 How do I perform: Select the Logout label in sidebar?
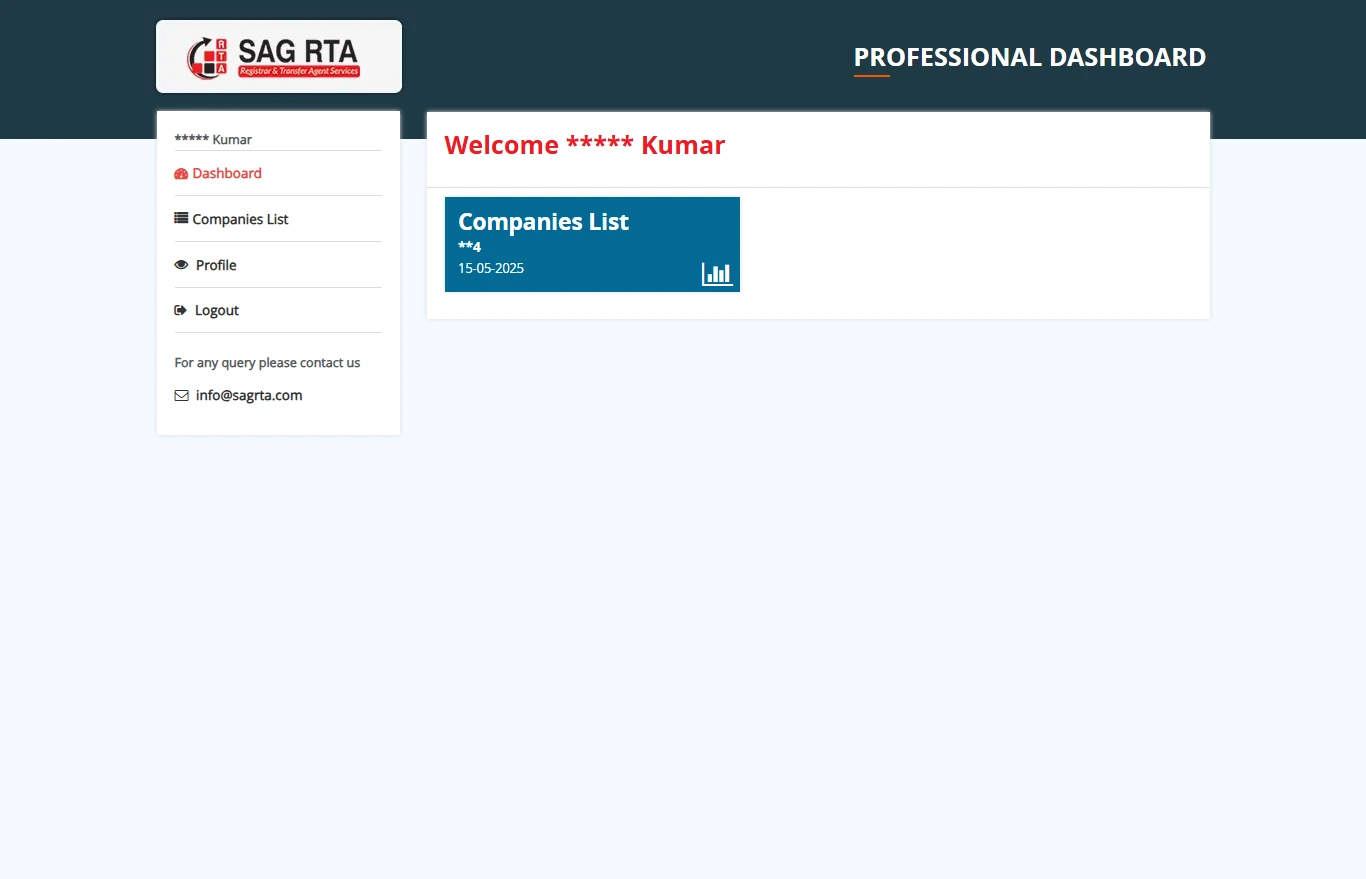point(217,310)
